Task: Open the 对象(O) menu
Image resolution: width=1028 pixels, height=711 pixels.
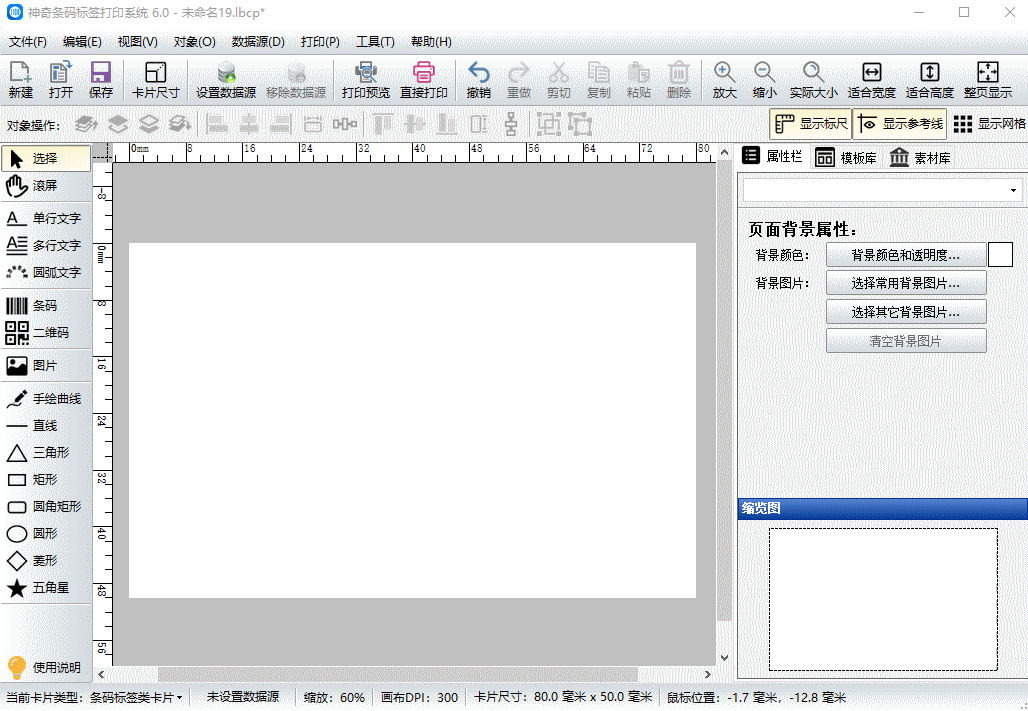Action: [195, 42]
